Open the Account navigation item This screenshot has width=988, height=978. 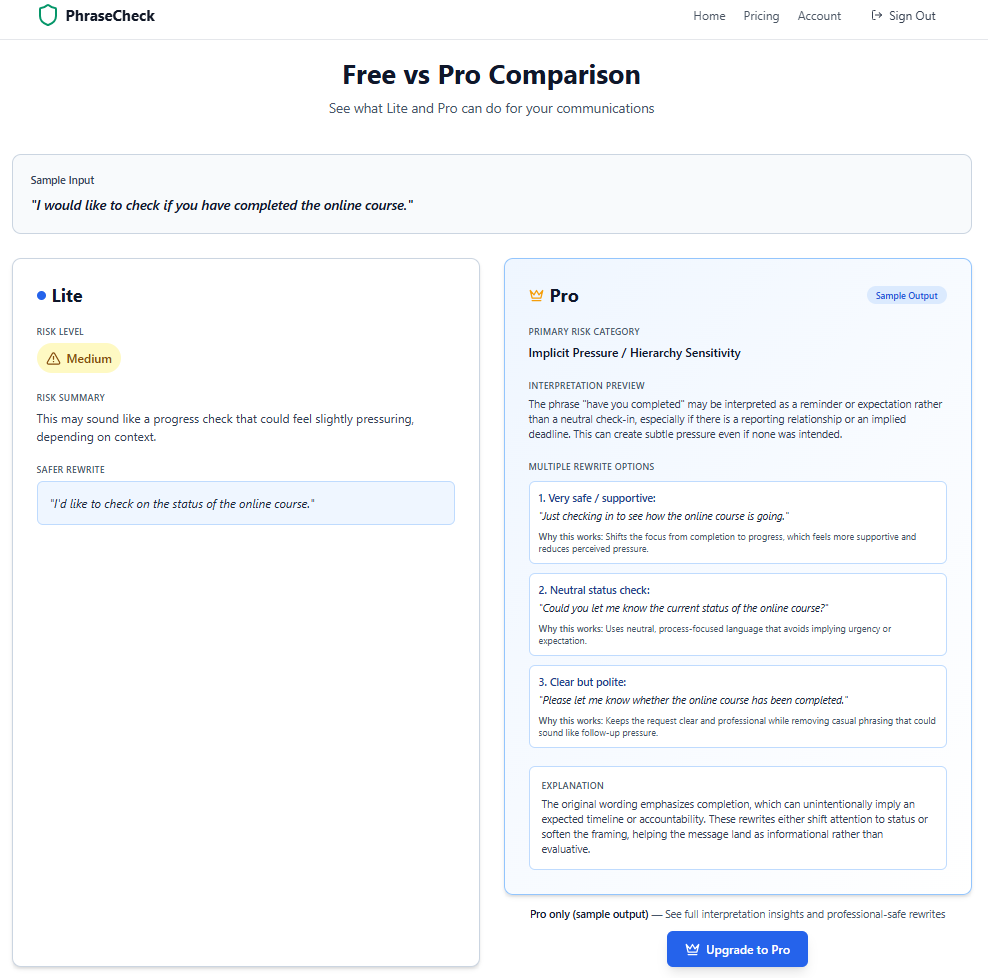(x=819, y=15)
